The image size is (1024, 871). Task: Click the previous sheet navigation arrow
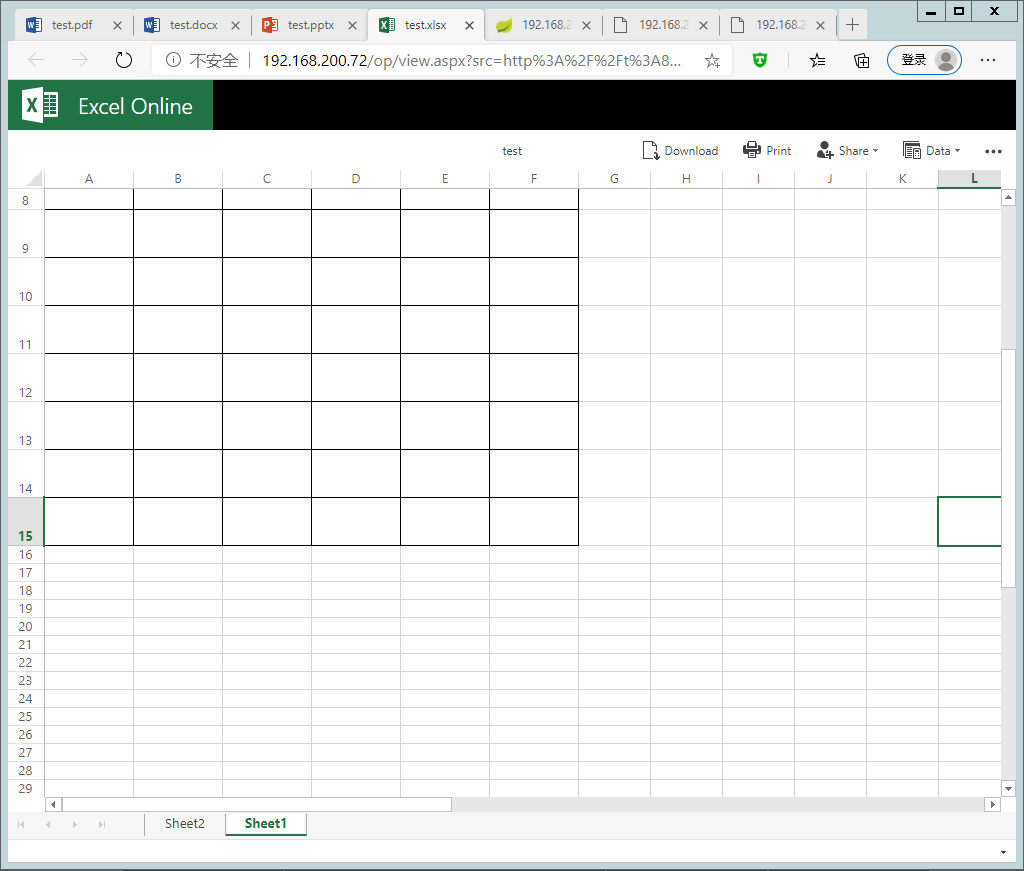pyautogui.click(x=48, y=825)
